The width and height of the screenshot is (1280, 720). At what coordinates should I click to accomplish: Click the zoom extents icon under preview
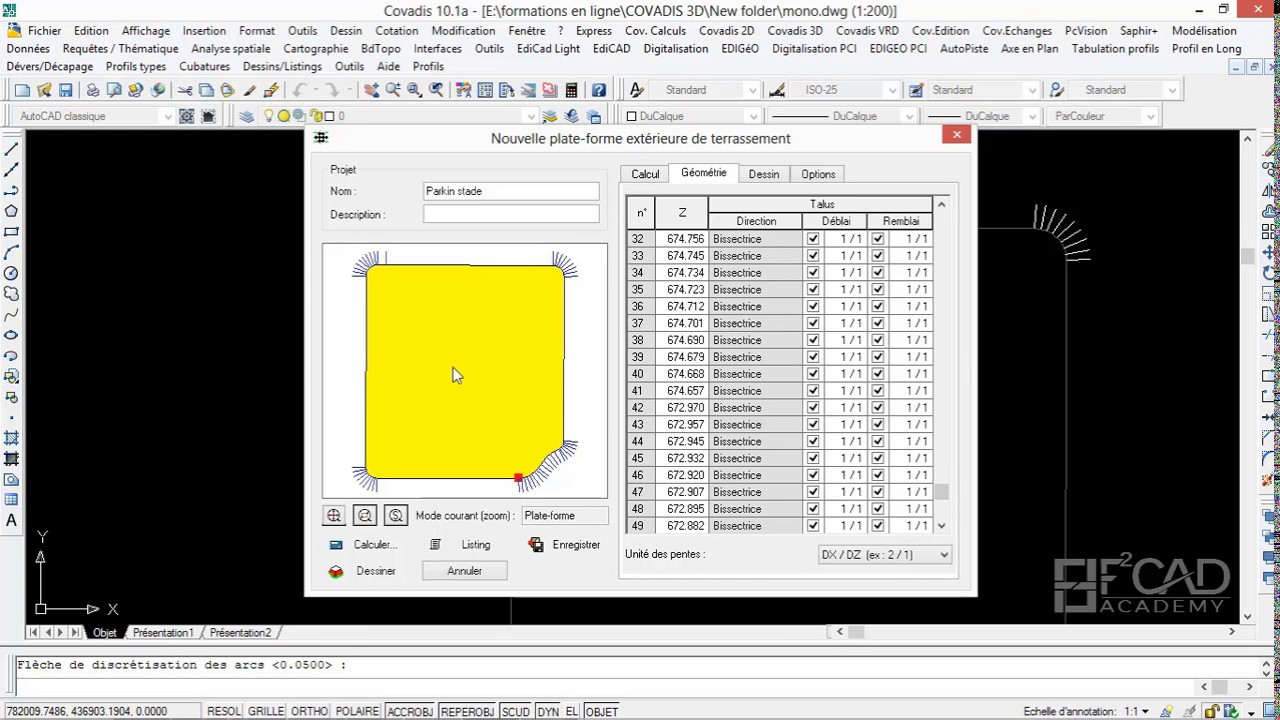point(334,515)
